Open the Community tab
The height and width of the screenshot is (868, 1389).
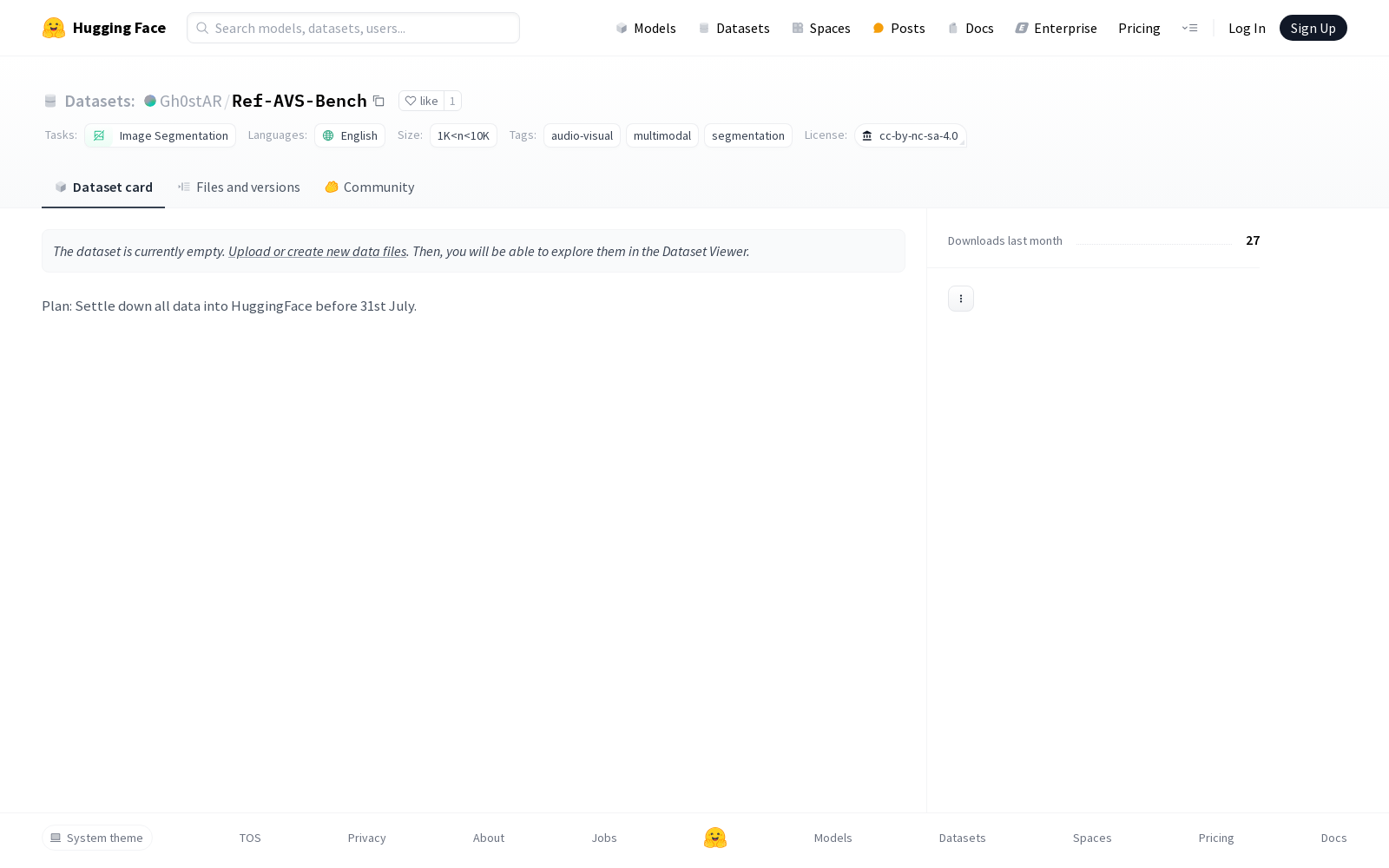370,187
